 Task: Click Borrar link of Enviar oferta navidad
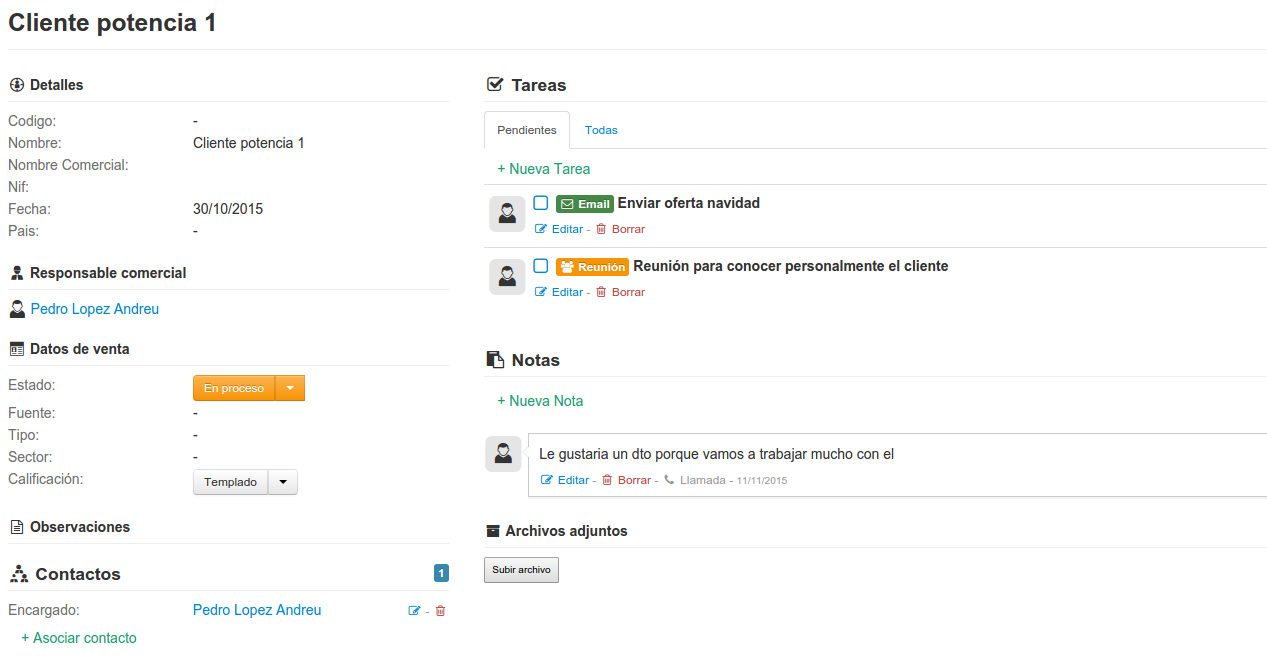[x=628, y=229]
